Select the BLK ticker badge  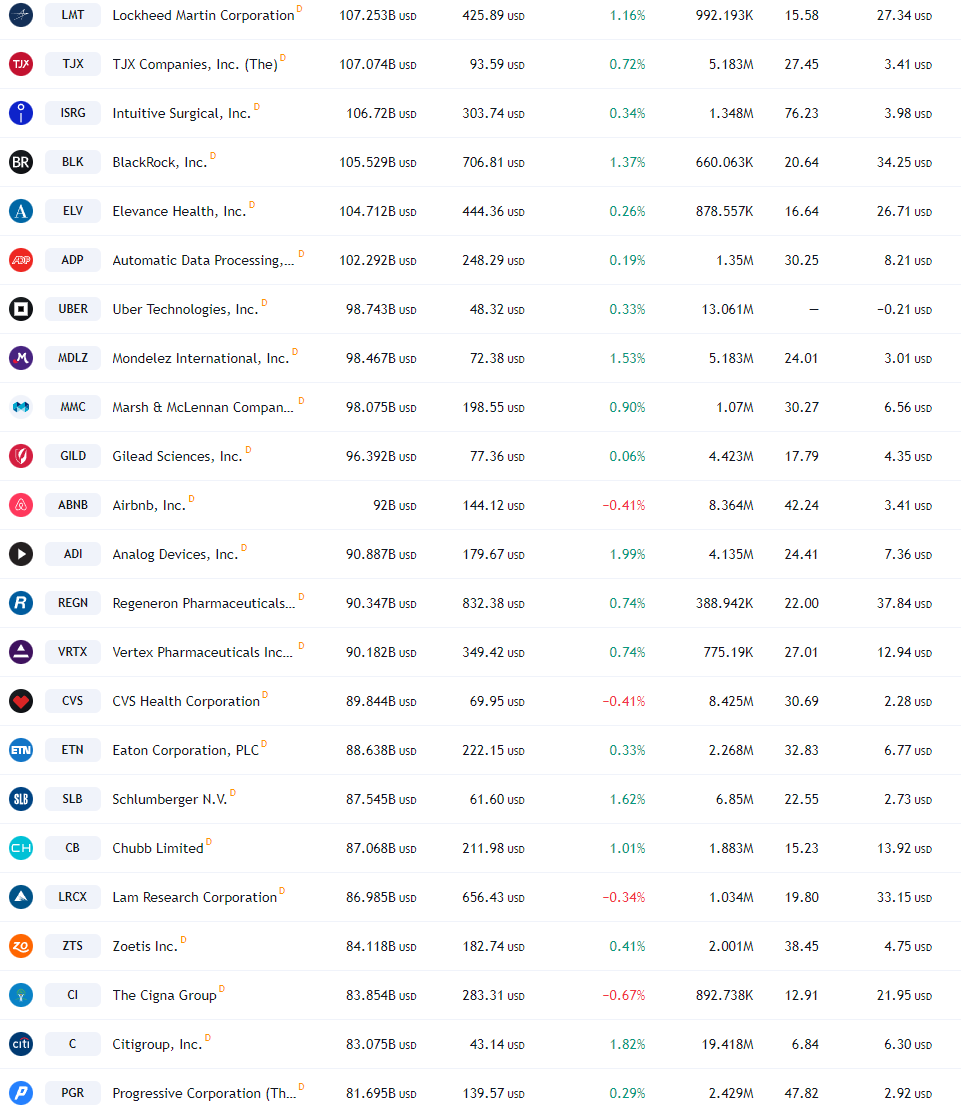(73, 162)
